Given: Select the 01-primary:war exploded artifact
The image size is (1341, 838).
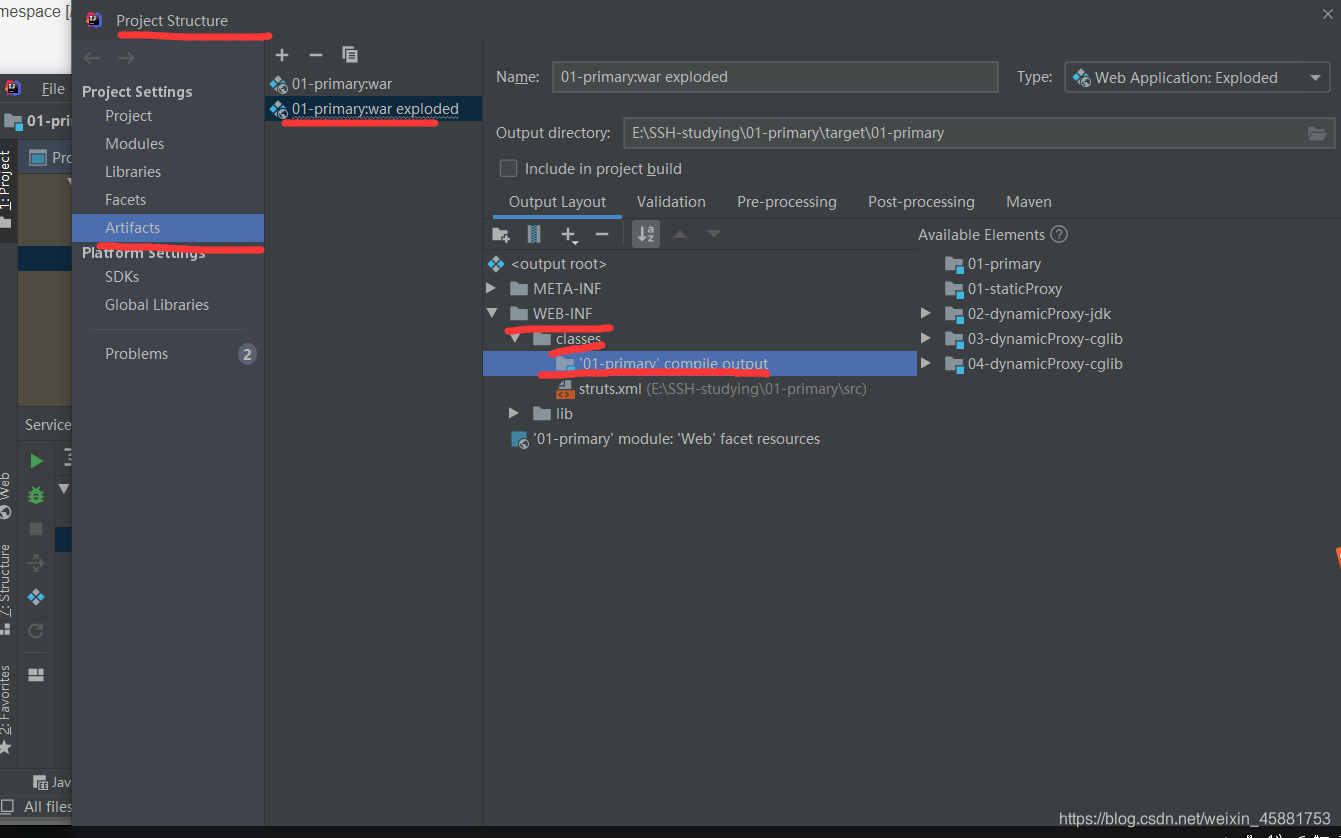Looking at the screenshot, I should [373, 109].
